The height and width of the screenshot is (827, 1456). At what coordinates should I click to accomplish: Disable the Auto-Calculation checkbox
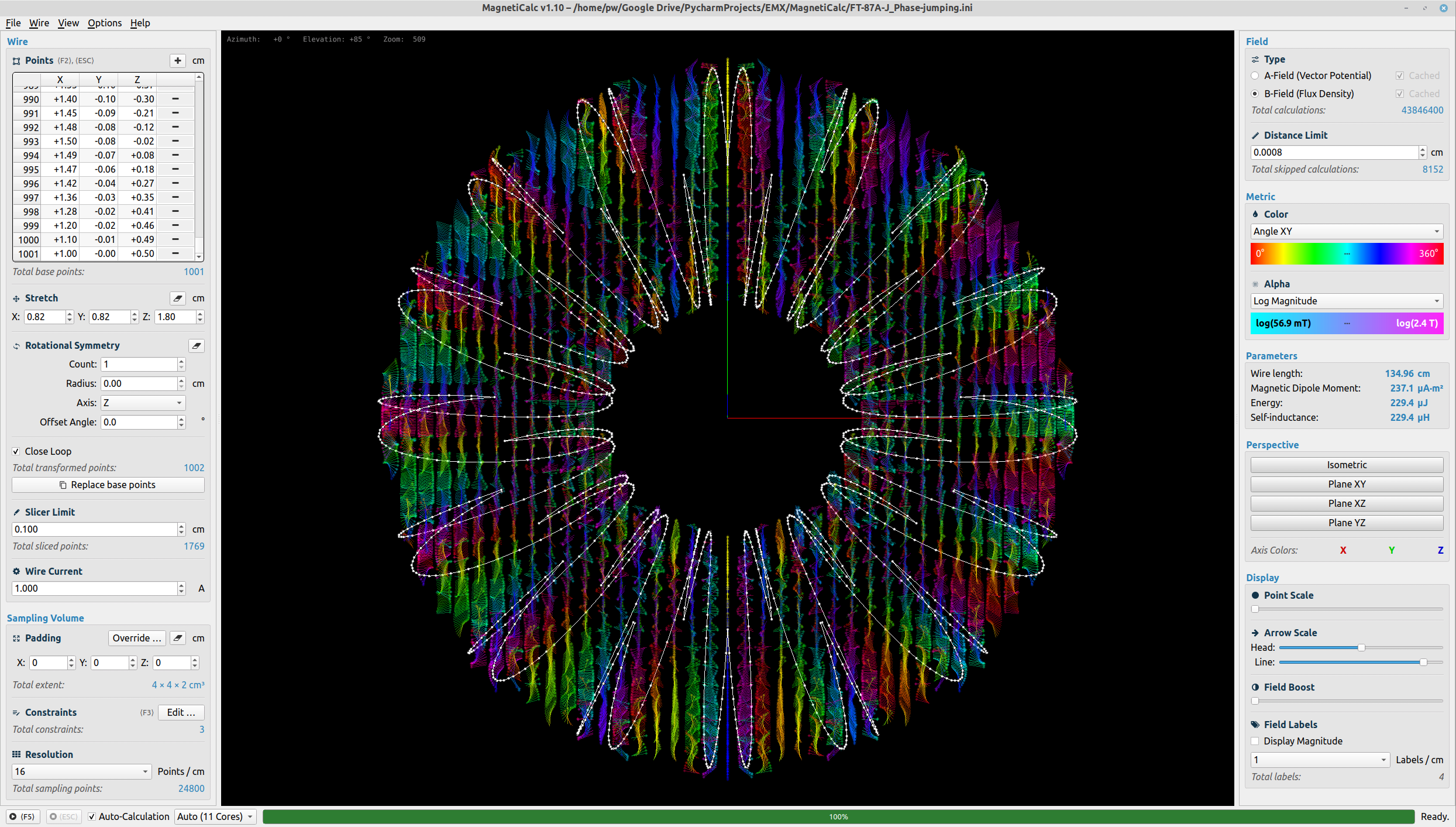click(x=92, y=816)
